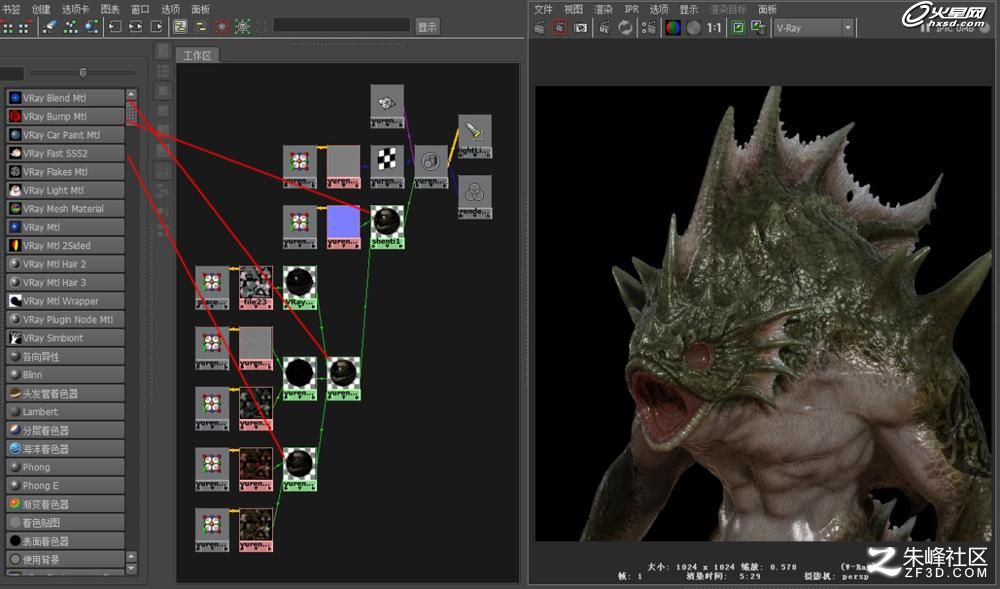Open the 创建 menu
Image resolution: width=1000 pixels, height=589 pixels.
[x=41, y=9]
